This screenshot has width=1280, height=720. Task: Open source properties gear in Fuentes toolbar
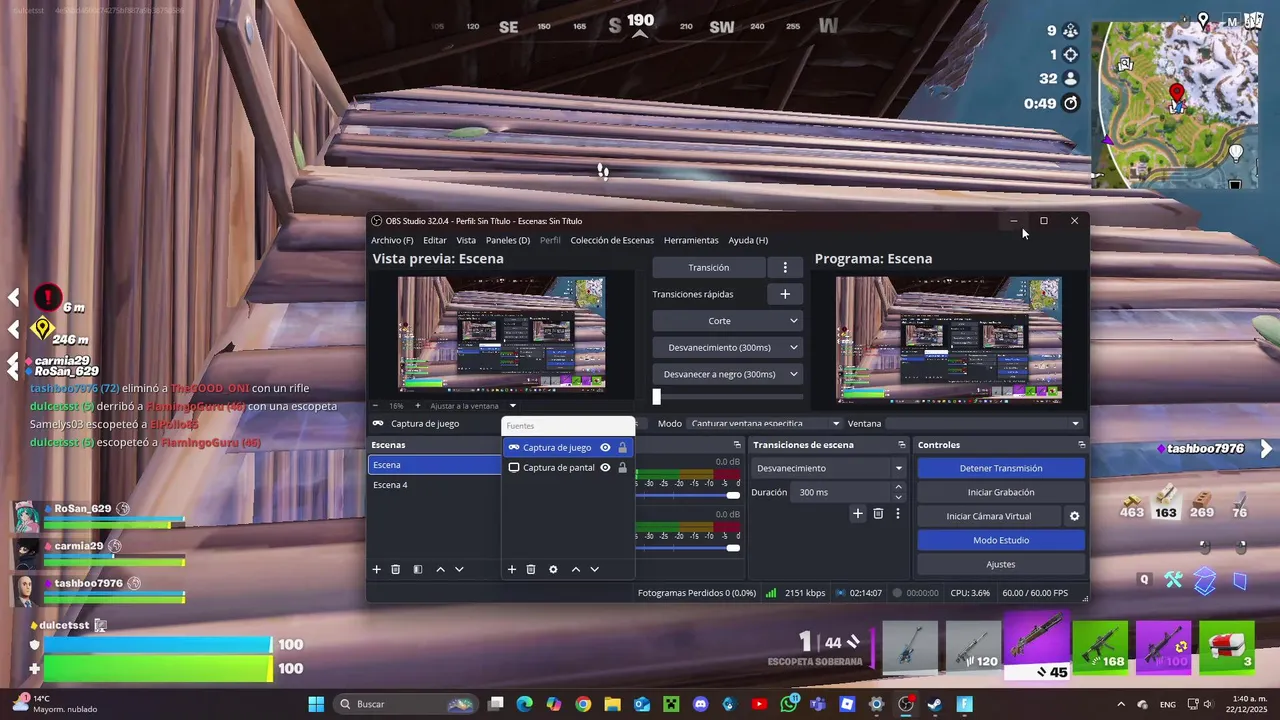point(553,569)
